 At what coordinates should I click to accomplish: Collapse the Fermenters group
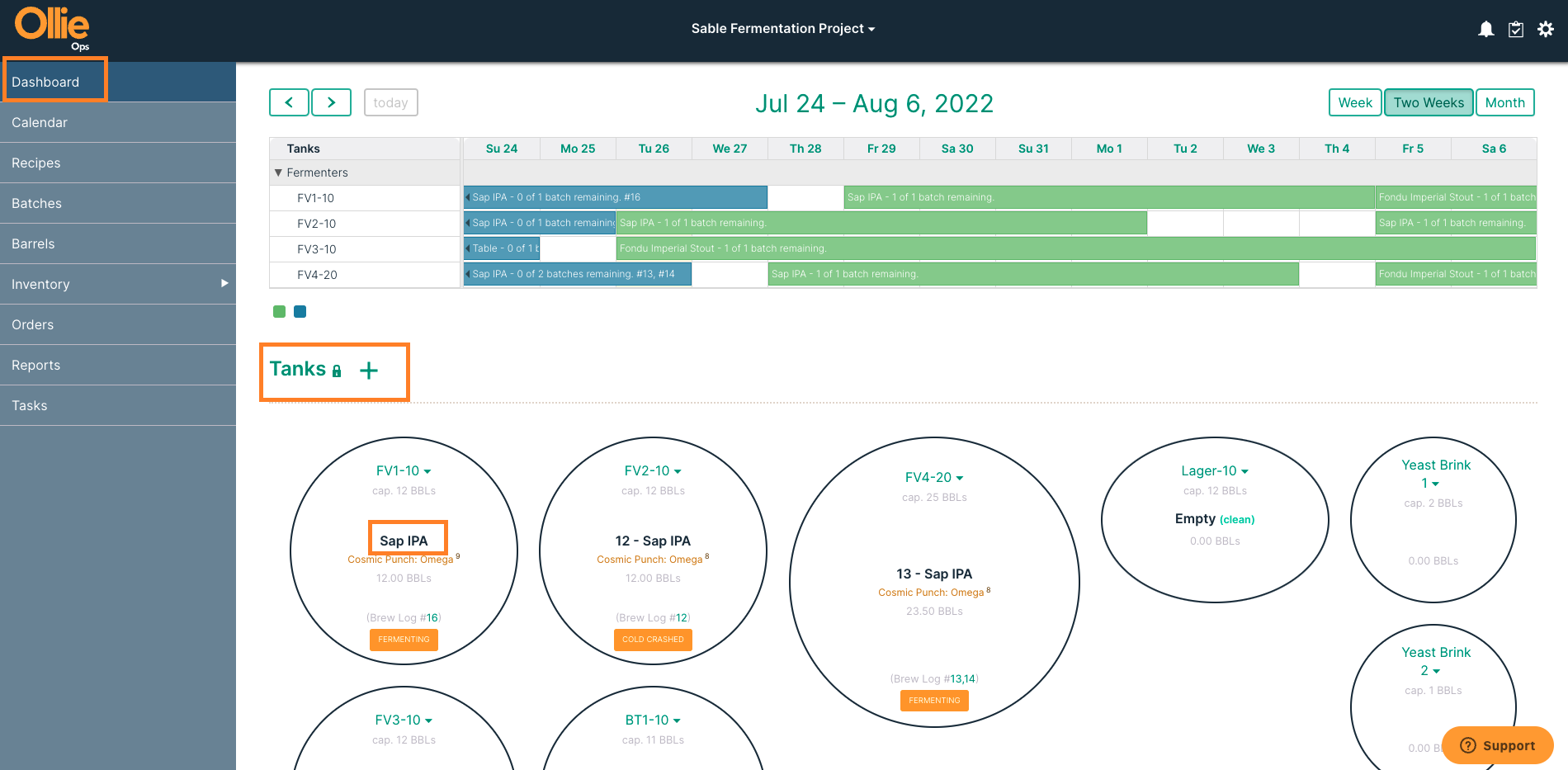(278, 172)
